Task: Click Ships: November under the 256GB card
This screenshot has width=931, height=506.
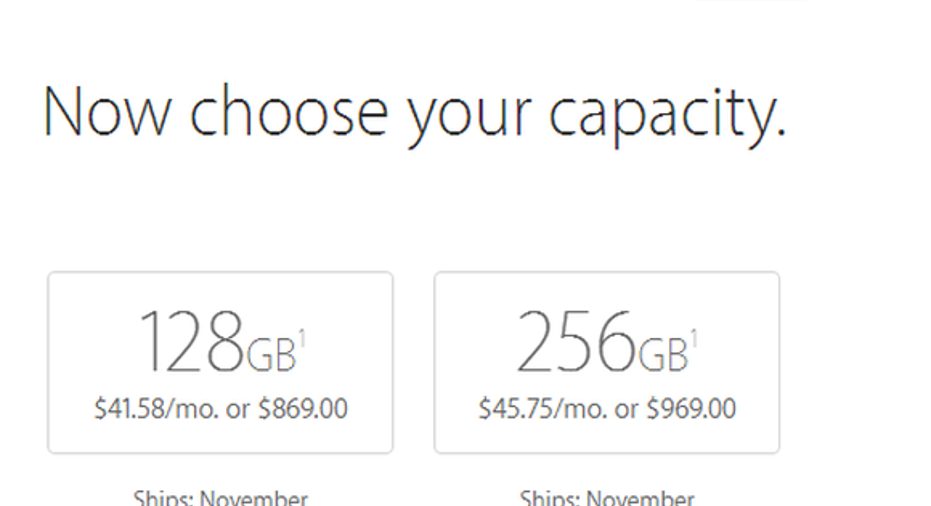Action: (606, 497)
